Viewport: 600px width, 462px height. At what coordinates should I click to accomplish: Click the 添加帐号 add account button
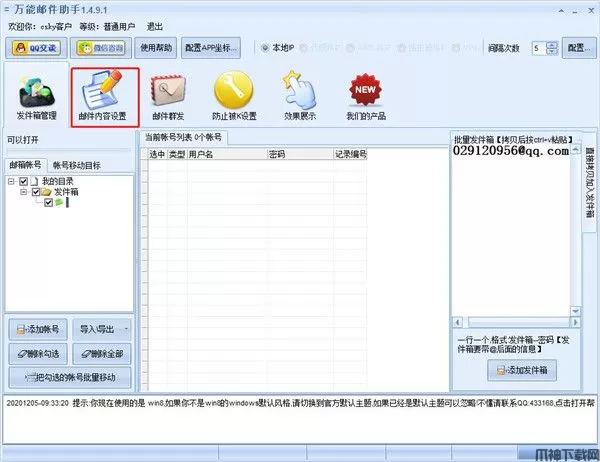pyautogui.click(x=38, y=329)
